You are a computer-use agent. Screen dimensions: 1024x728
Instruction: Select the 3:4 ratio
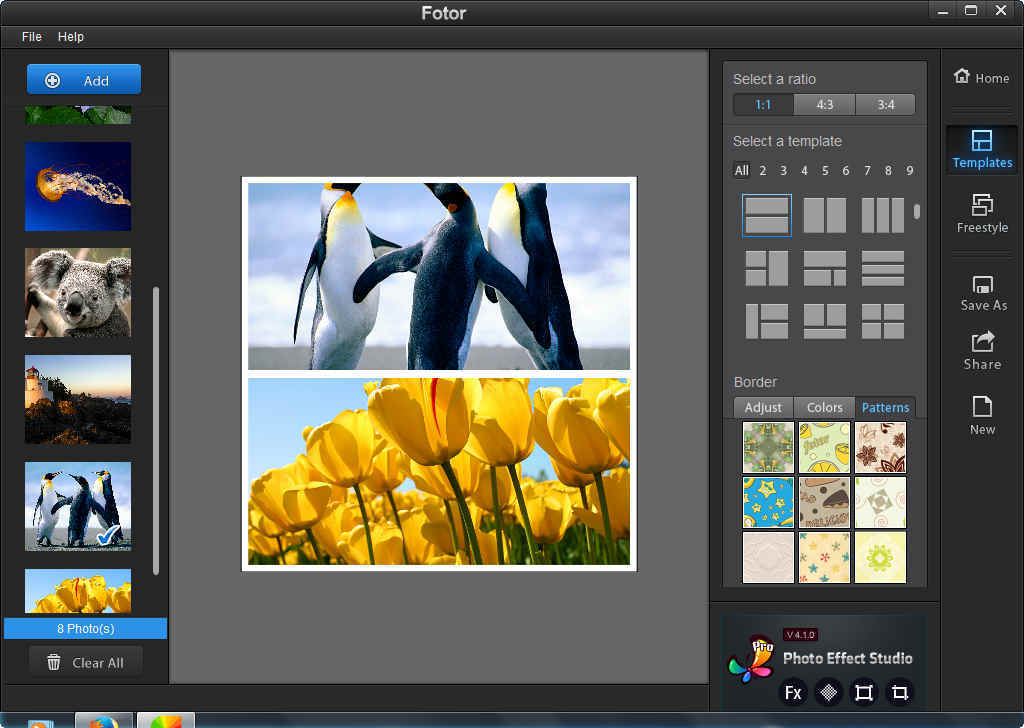[x=886, y=104]
